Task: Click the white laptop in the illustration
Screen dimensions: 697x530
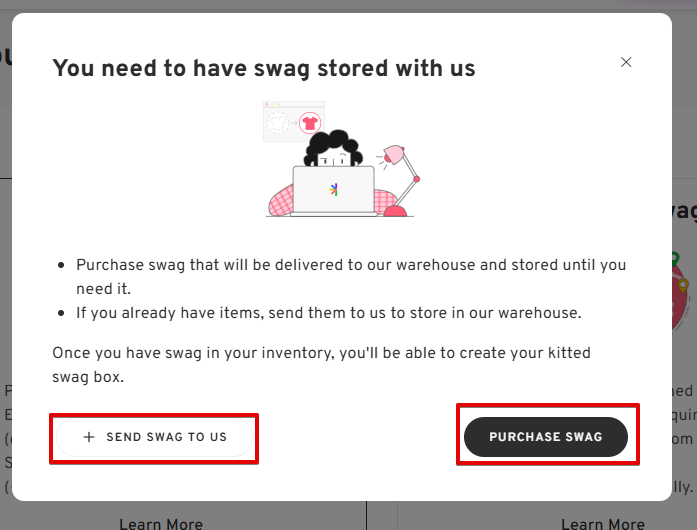Action: (x=333, y=191)
